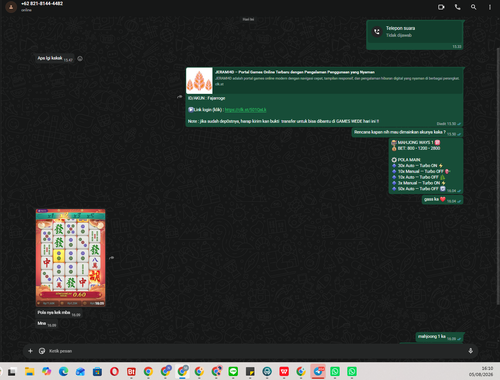Open the taskbar clock and date

[481, 371]
